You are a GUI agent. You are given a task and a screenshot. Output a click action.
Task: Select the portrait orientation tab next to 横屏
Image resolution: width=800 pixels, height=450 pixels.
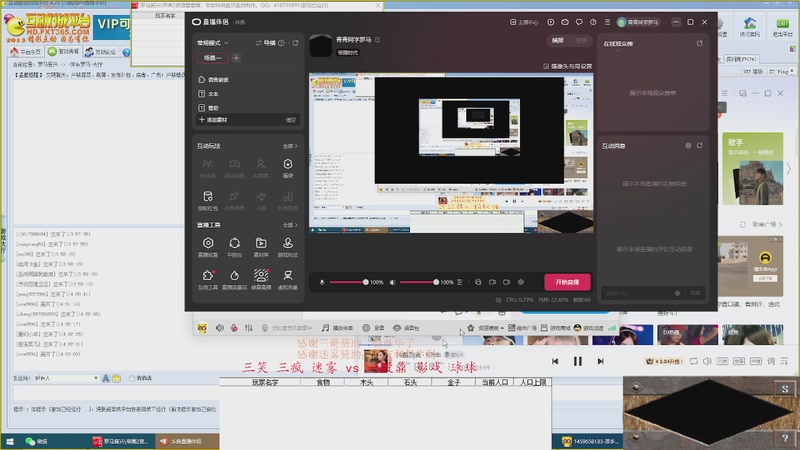pyautogui.click(x=581, y=40)
